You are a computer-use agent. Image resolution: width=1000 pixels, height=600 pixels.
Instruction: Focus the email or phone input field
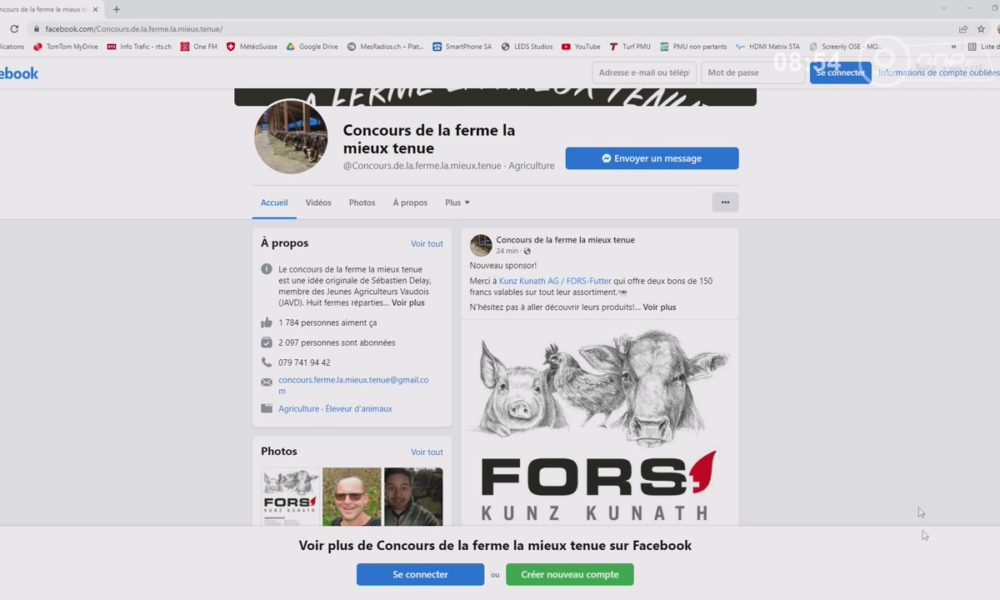click(x=644, y=73)
